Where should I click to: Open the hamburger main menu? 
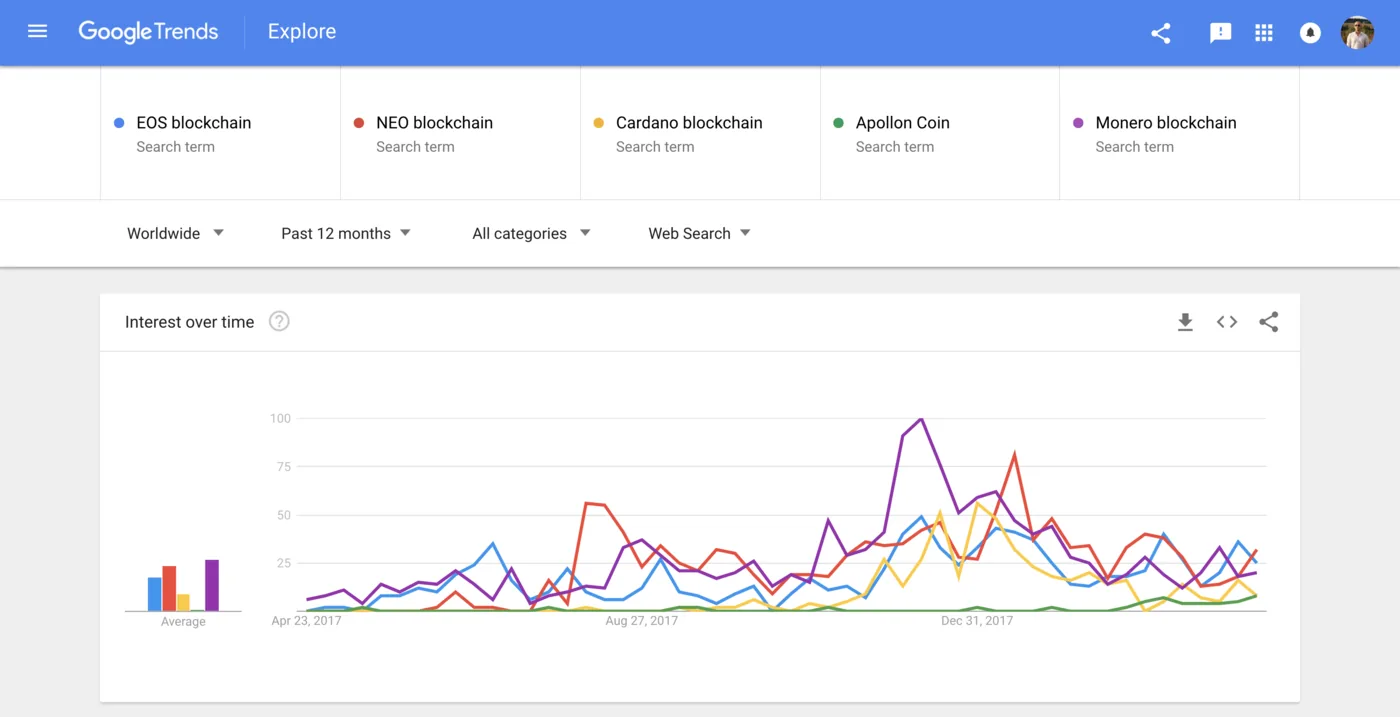(38, 32)
